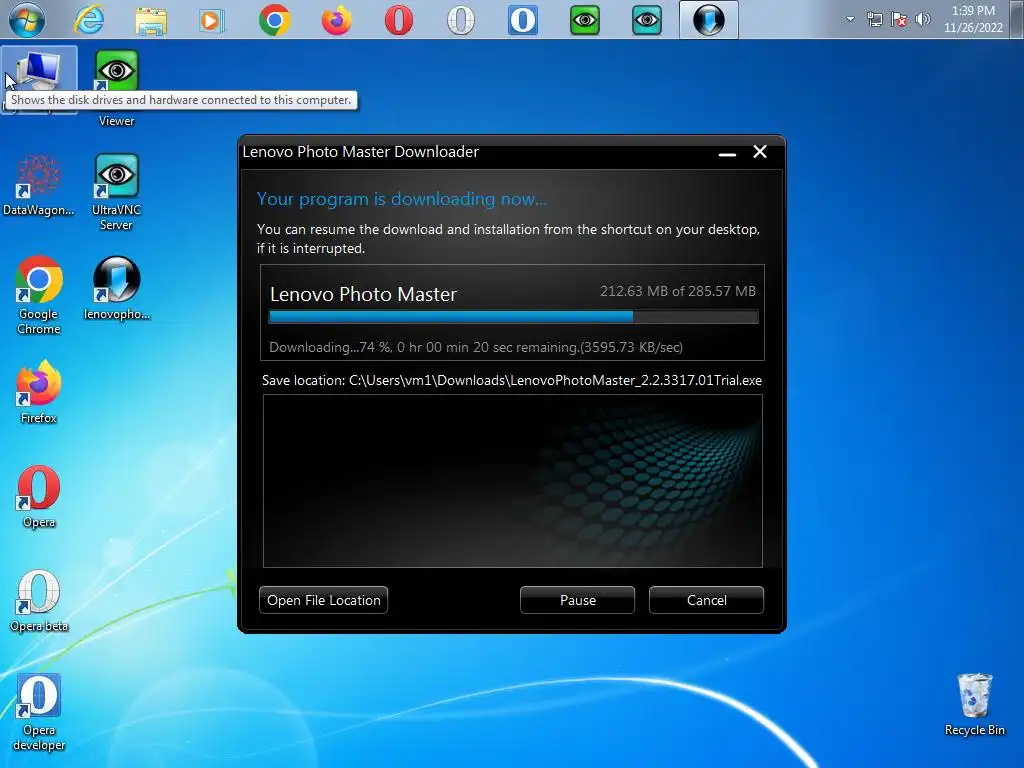Select the Firefox desktop shortcut
1024x768 pixels.
(x=39, y=392)
